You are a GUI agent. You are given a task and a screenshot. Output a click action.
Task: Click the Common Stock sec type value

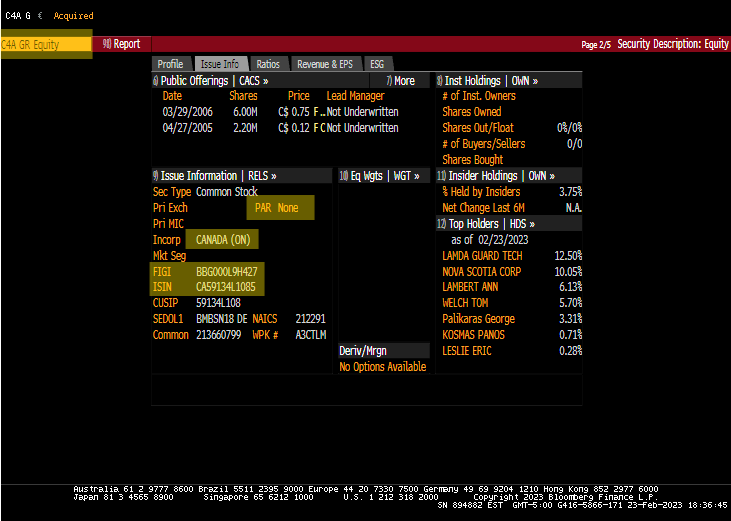click(x=227, y=192)
